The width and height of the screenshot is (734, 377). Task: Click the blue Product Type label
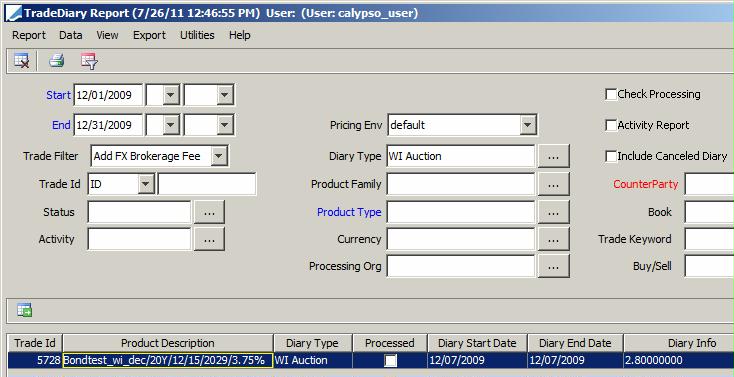click(349, 212)
